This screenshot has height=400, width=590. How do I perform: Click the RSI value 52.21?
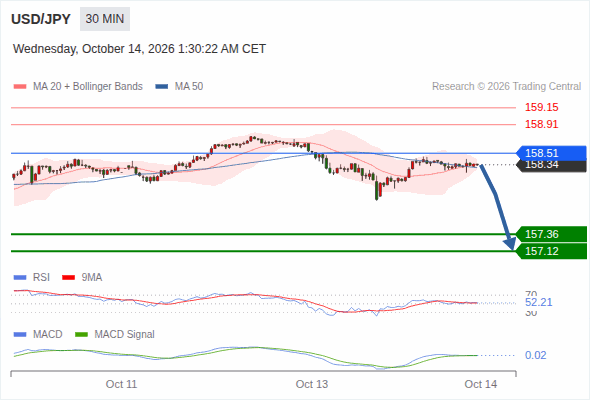click(x=538, y=302)
